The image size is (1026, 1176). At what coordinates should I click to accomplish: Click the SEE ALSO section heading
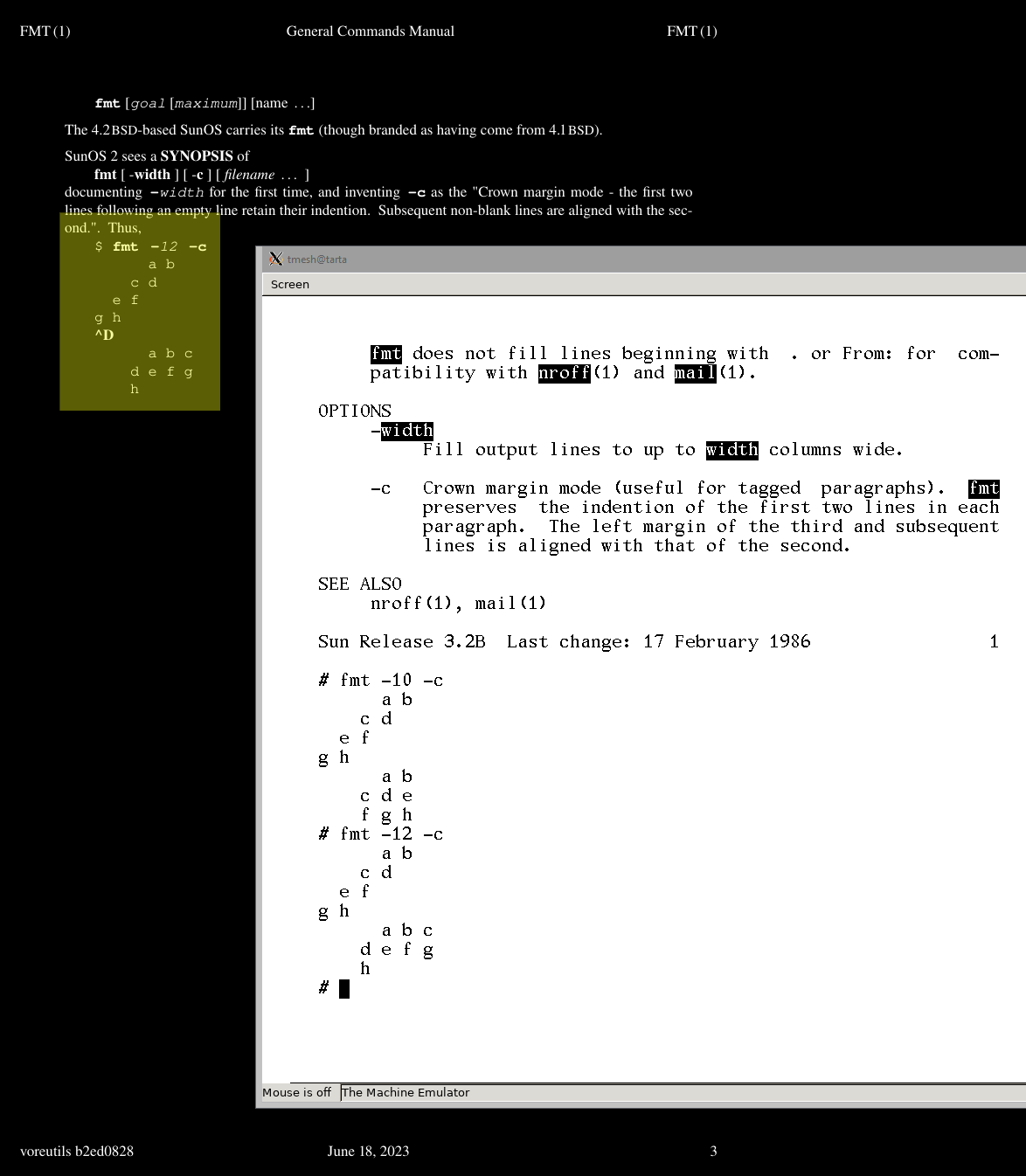(359, 585)
